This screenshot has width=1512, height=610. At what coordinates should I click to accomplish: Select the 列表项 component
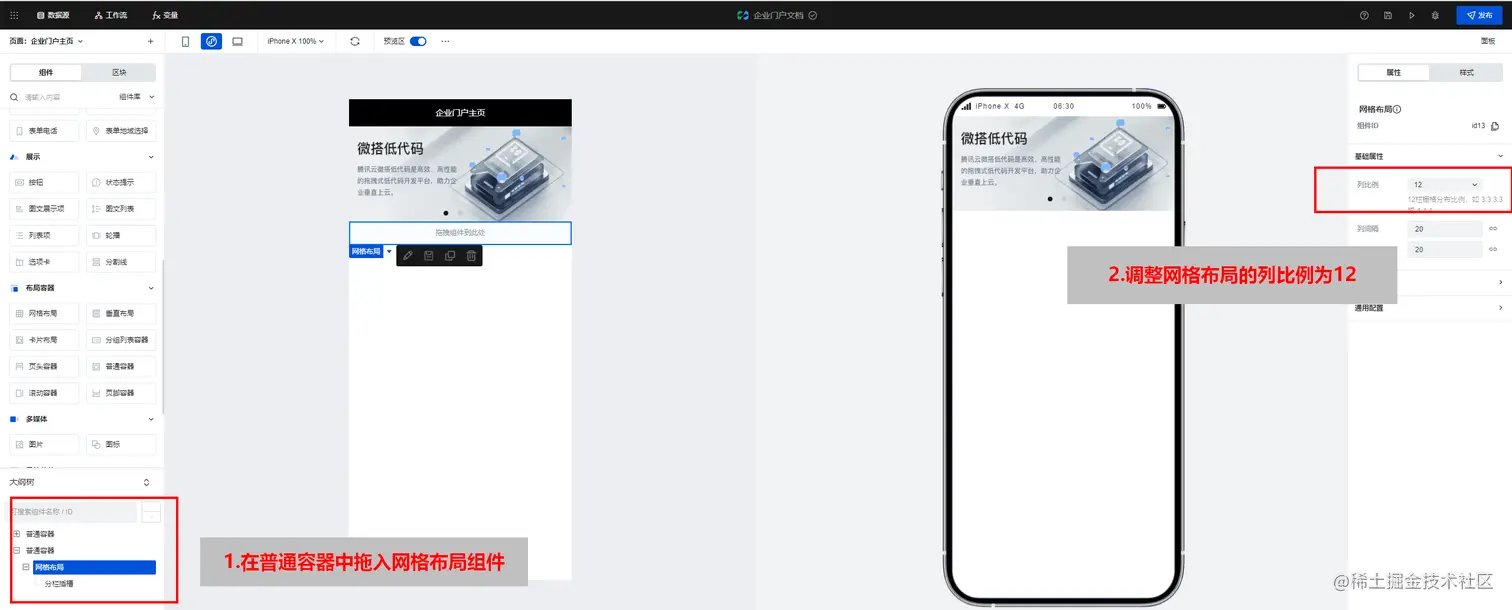45,236
